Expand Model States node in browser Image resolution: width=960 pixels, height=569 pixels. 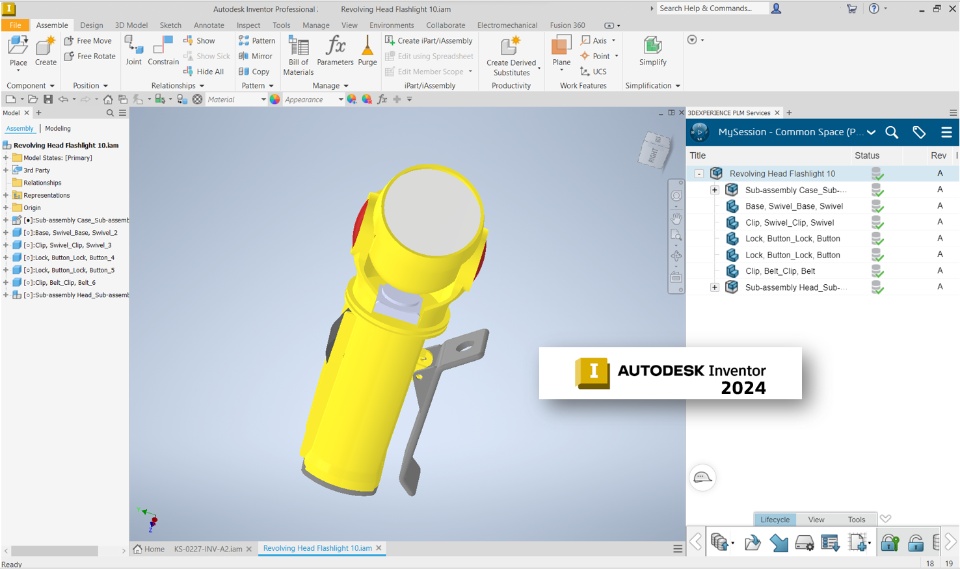(x=6, y=158)
